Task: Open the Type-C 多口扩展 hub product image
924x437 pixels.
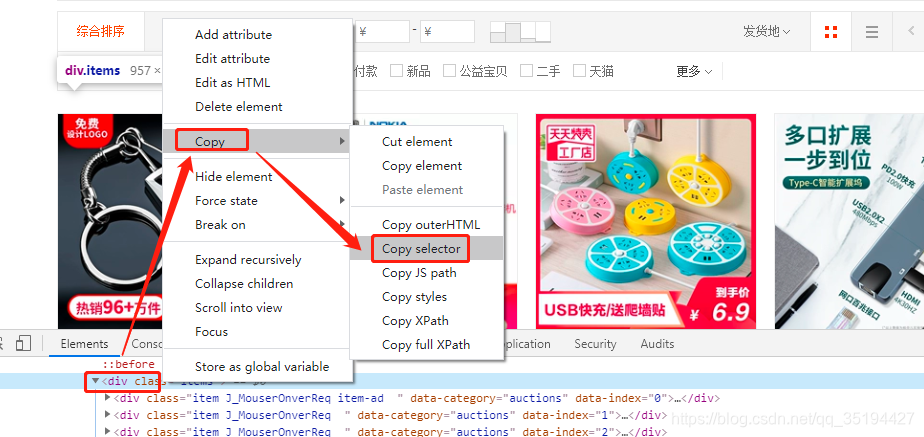Action: [849, 221]
